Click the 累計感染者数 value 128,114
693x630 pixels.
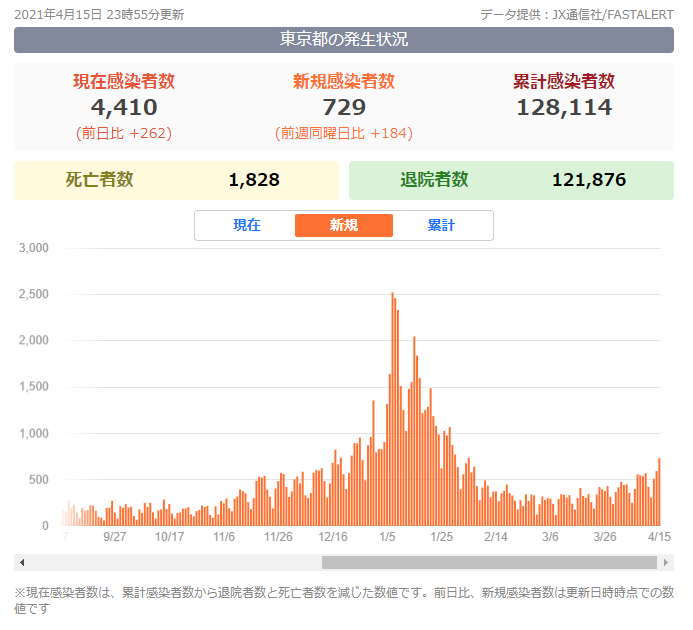click(x=564, y=107)
